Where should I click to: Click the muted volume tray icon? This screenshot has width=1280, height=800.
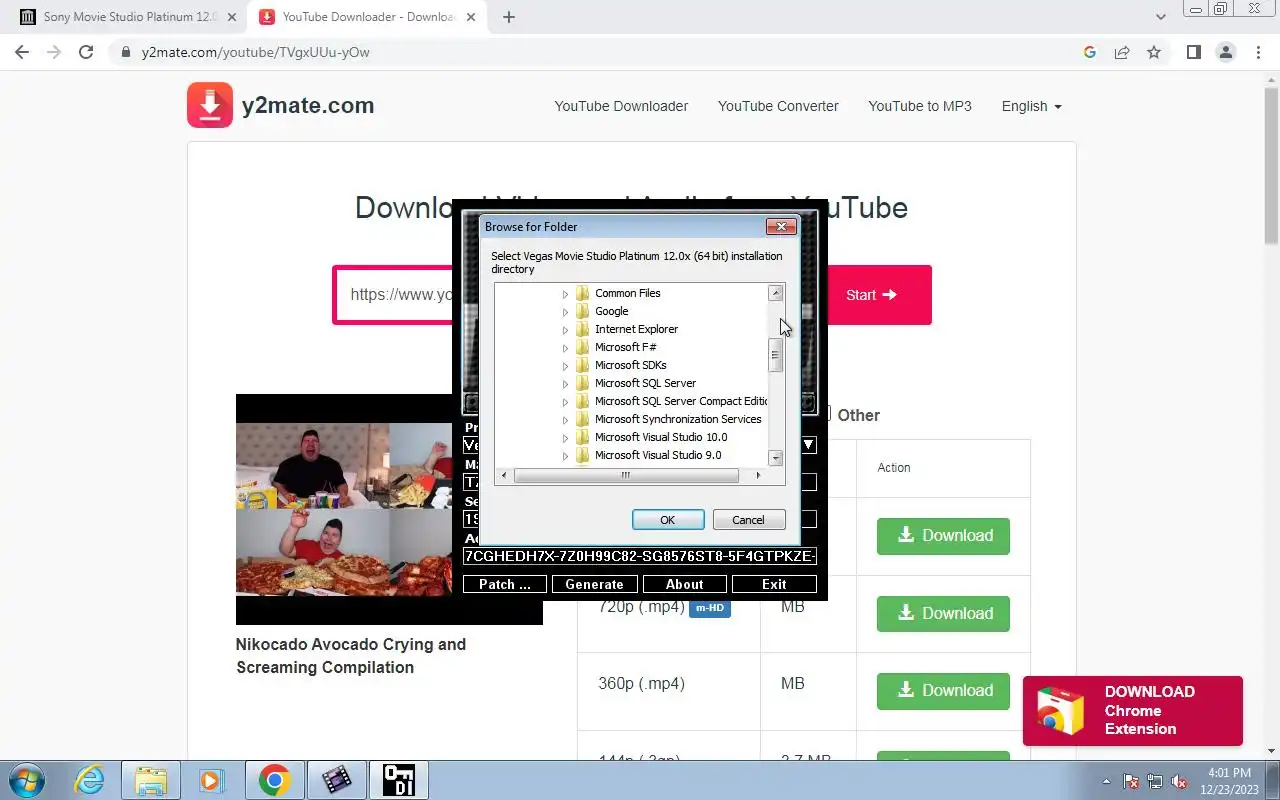click(x=1179, y=781)
